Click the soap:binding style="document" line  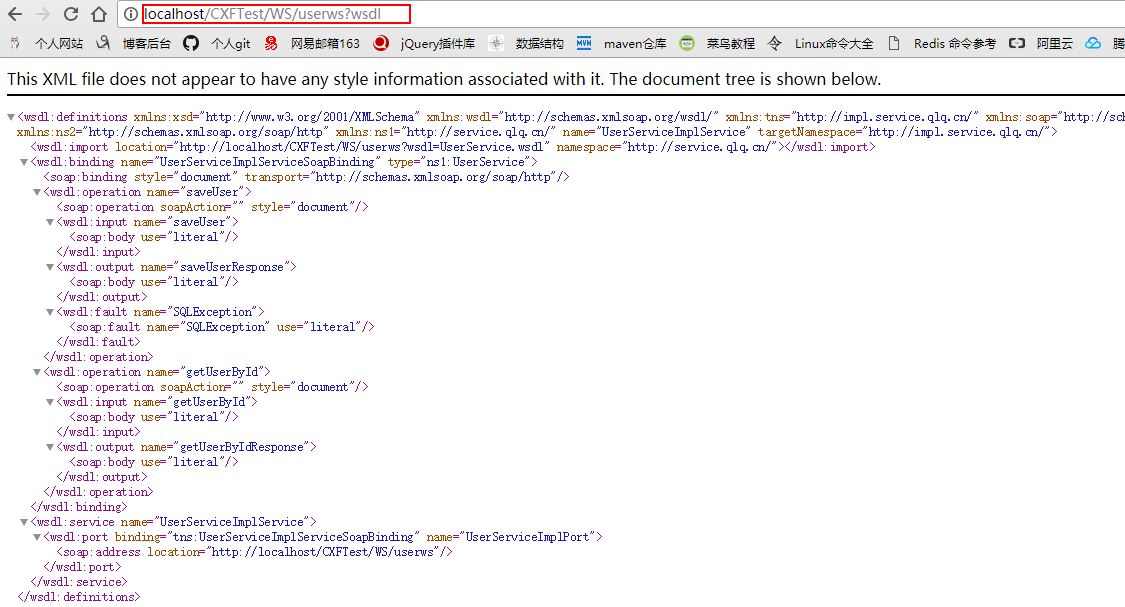[306, 177]
